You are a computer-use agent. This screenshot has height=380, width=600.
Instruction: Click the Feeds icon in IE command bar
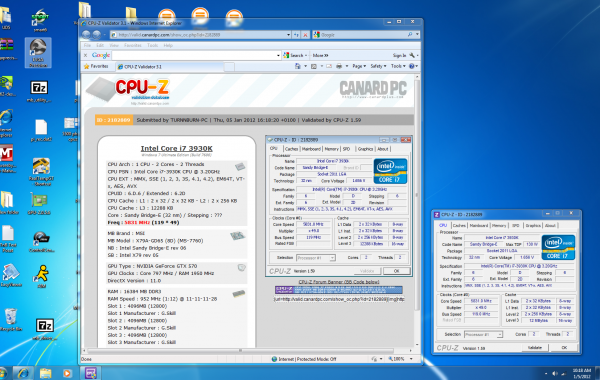pyautogui.click(x=314, y=66)
